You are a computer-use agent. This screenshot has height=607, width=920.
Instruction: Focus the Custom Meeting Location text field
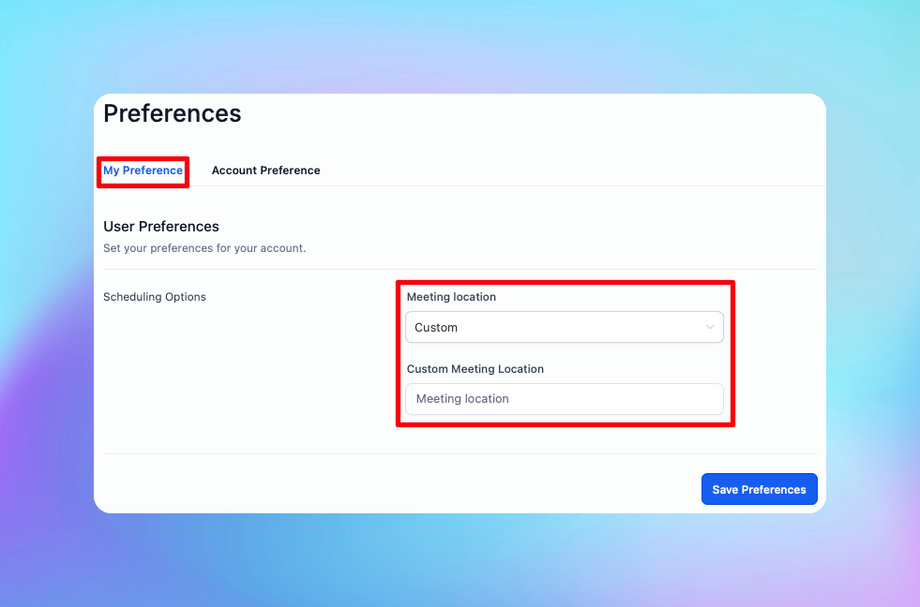563,399
